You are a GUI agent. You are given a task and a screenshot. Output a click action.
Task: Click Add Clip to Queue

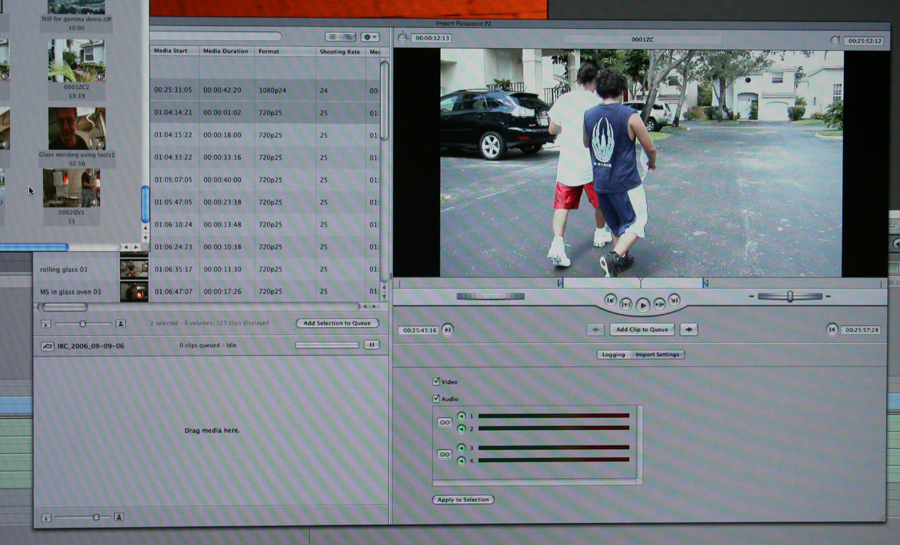(642, 329)
